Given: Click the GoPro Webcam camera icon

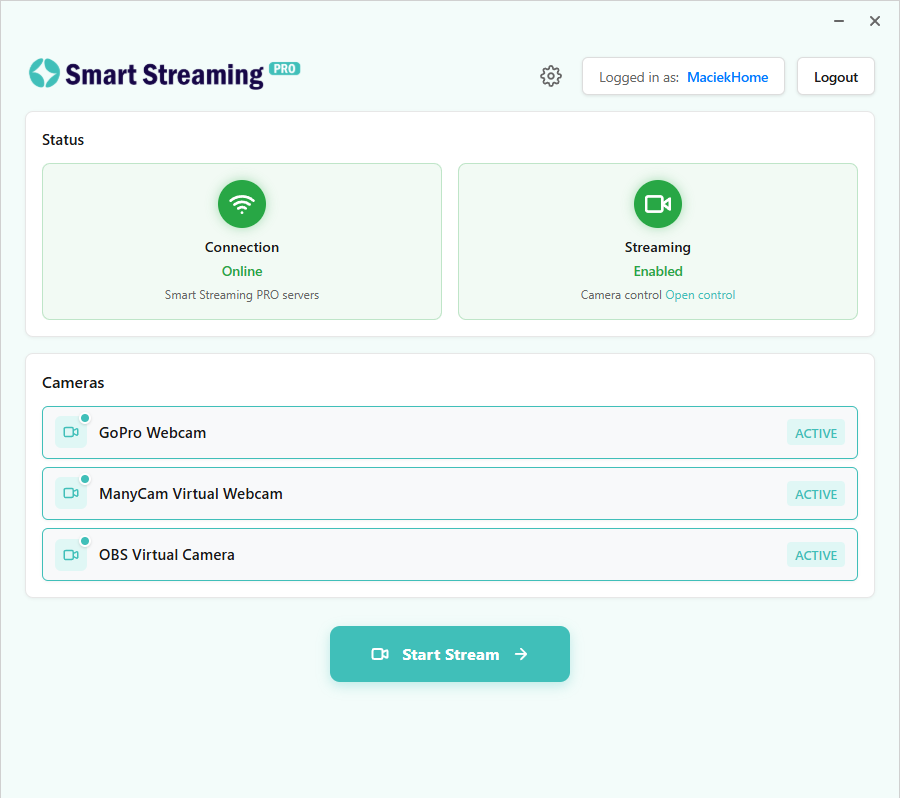Looking at the screenshot, I should [71, 432].
